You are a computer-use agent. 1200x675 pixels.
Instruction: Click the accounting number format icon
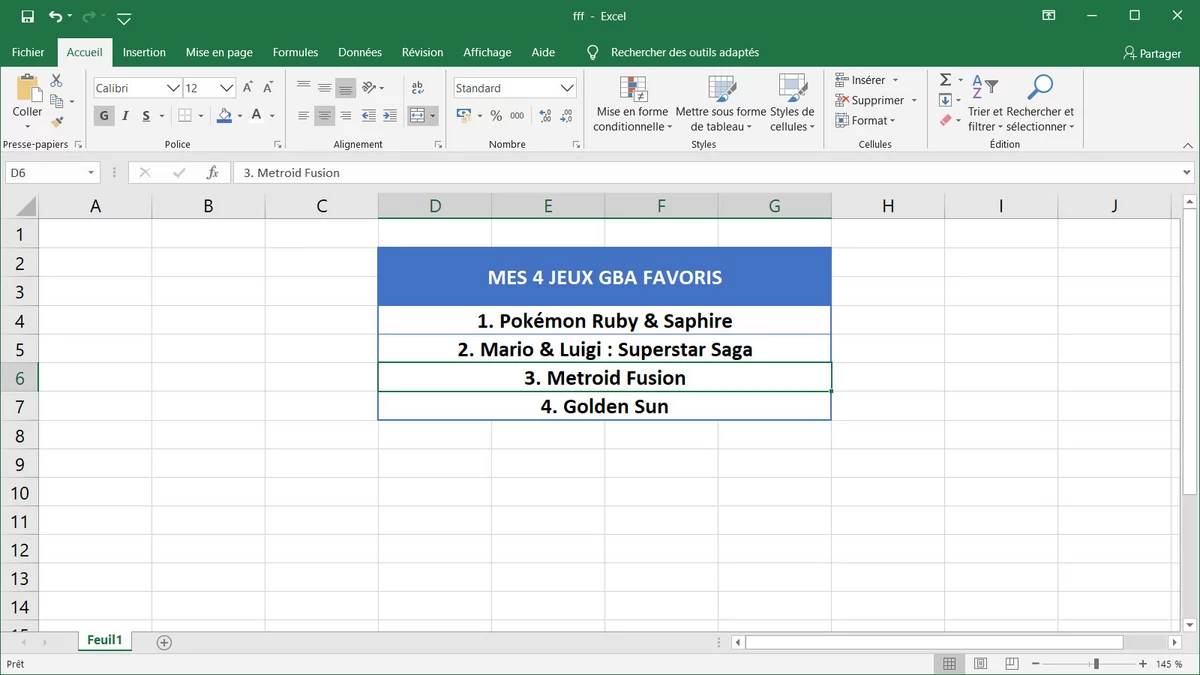pos(464,116)
